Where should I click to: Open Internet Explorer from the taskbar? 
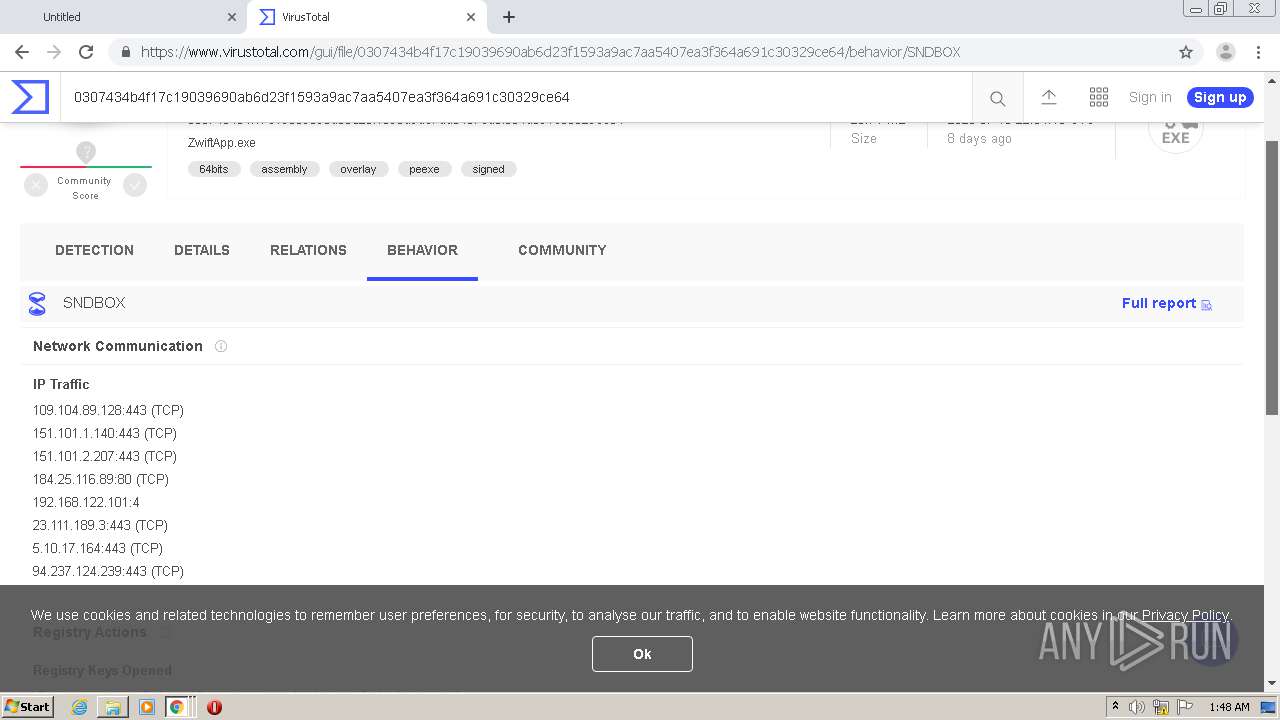tap(79, 707)
